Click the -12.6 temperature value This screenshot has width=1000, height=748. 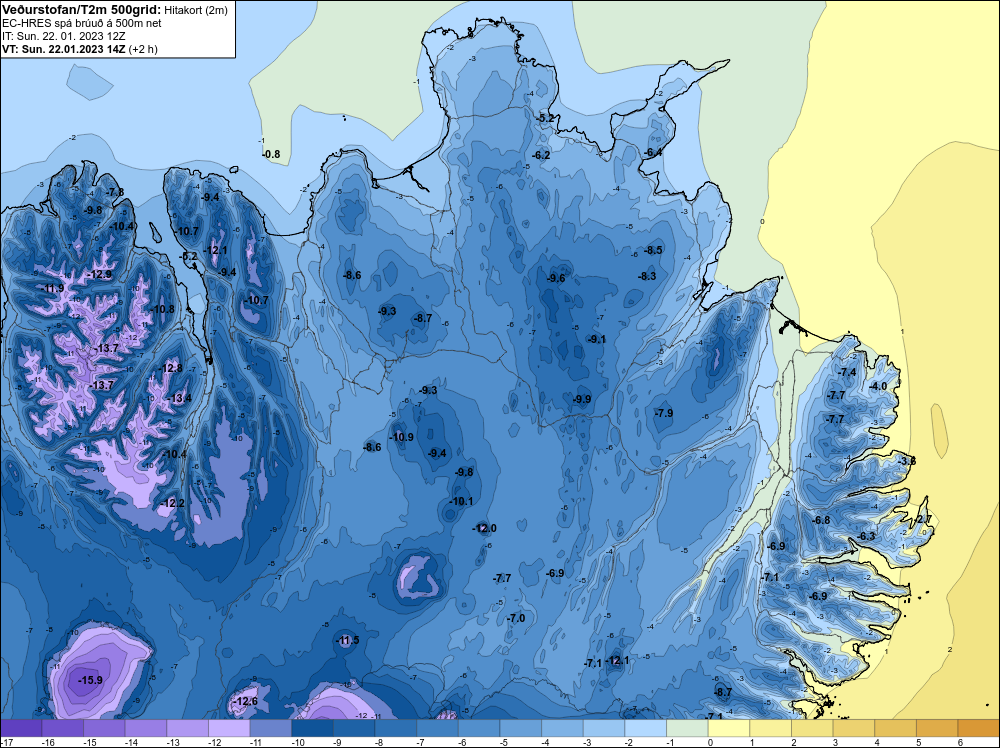point(246,701)
